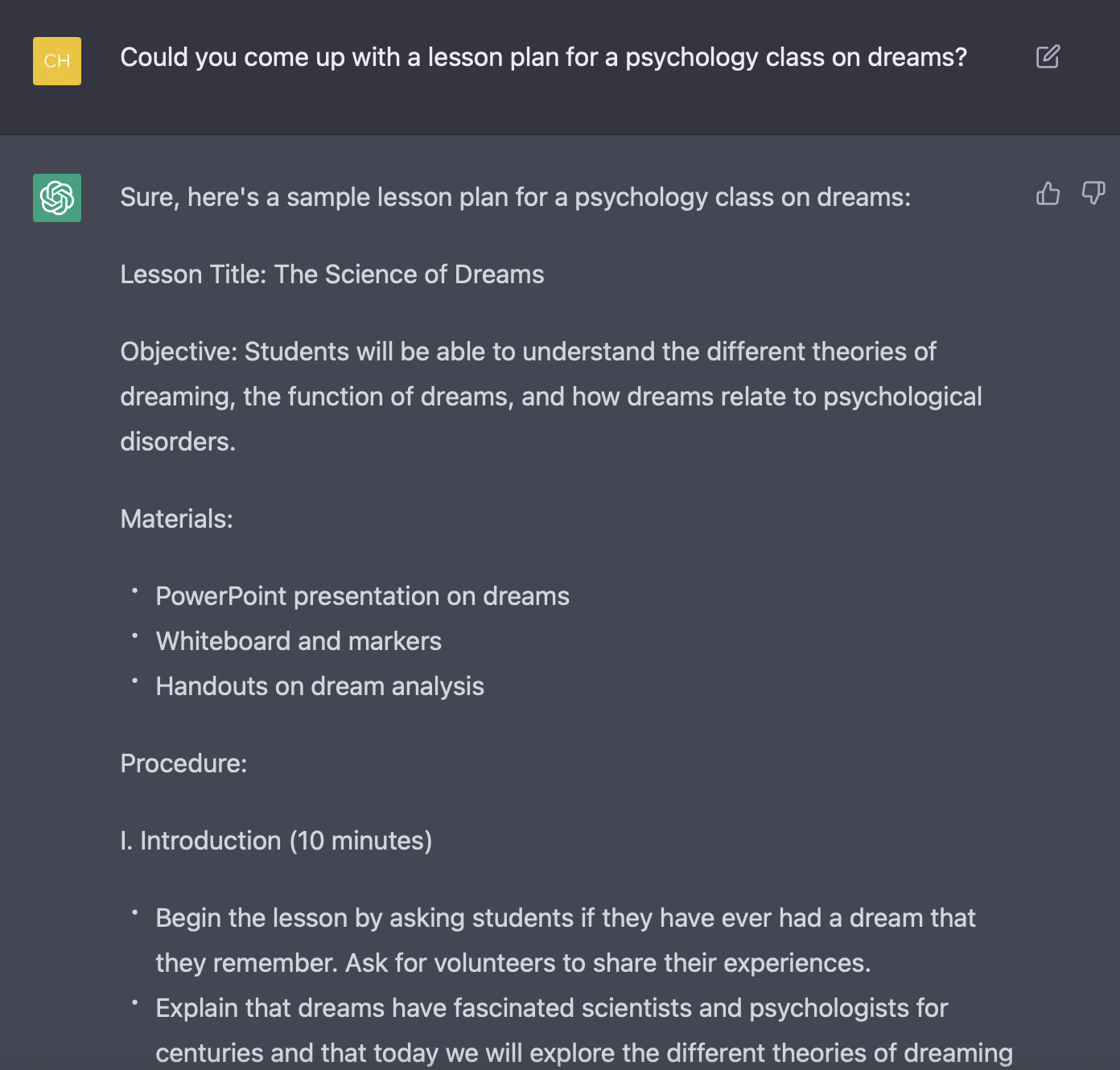The height and width of the screenshot is (1070, 1120).
Task: Select the "Handouts on dream analysis" bullet
Action: (x=319, y=686)
